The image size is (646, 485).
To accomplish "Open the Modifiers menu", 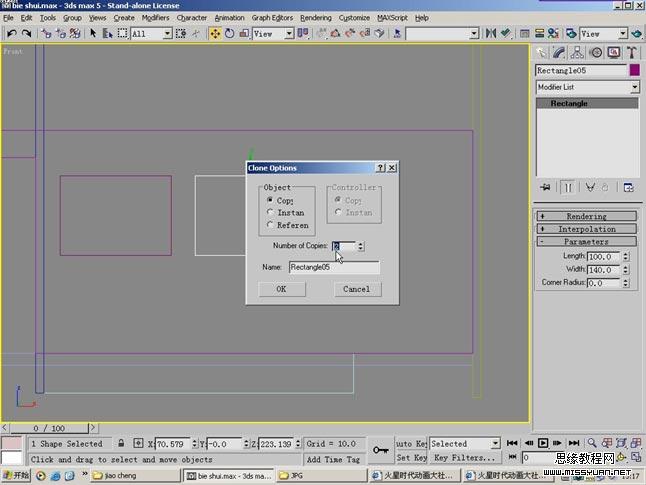I will tap(155, 18).
